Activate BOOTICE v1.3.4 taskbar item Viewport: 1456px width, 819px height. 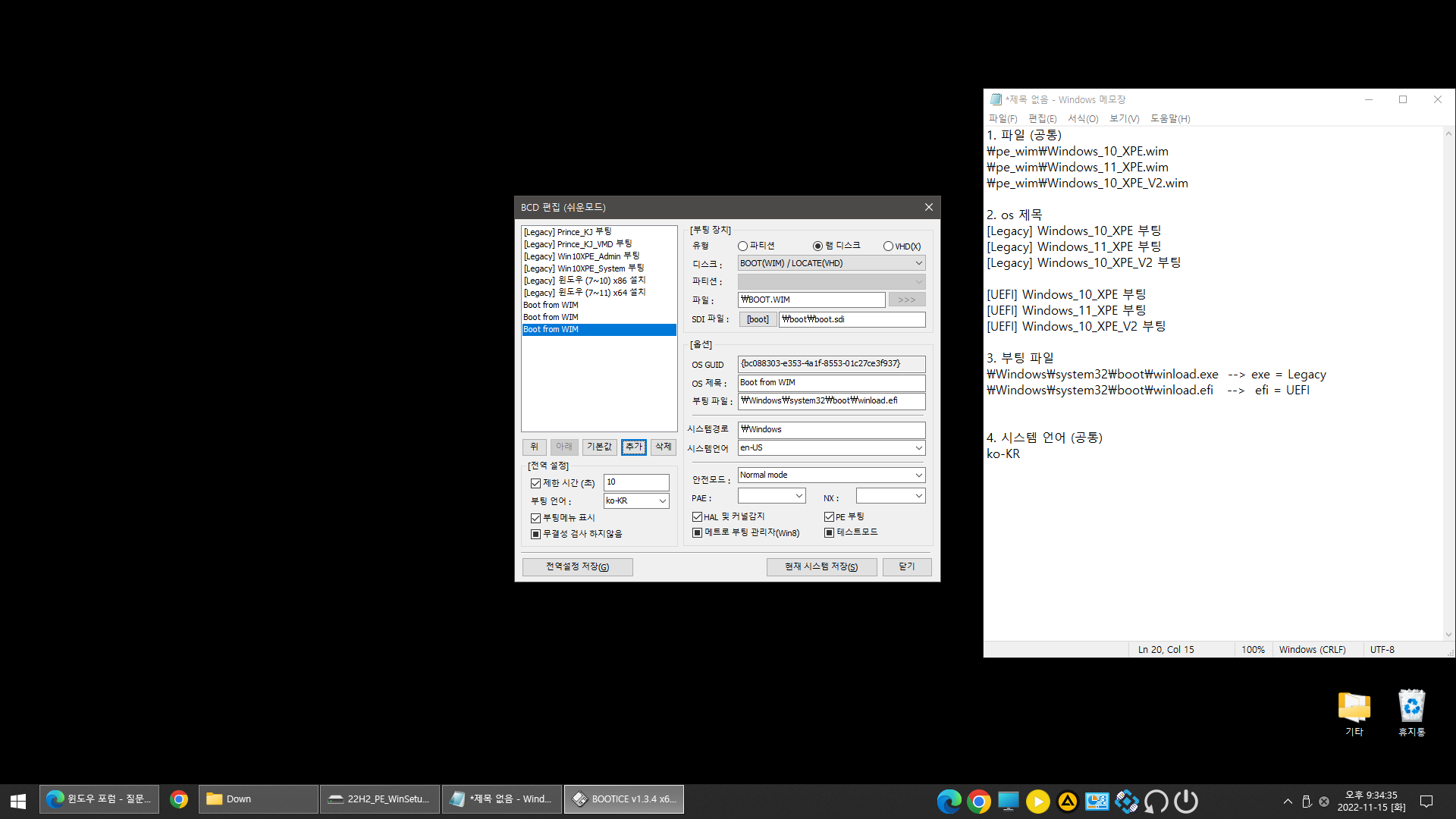pyautogui.click(x=624, y=799)
